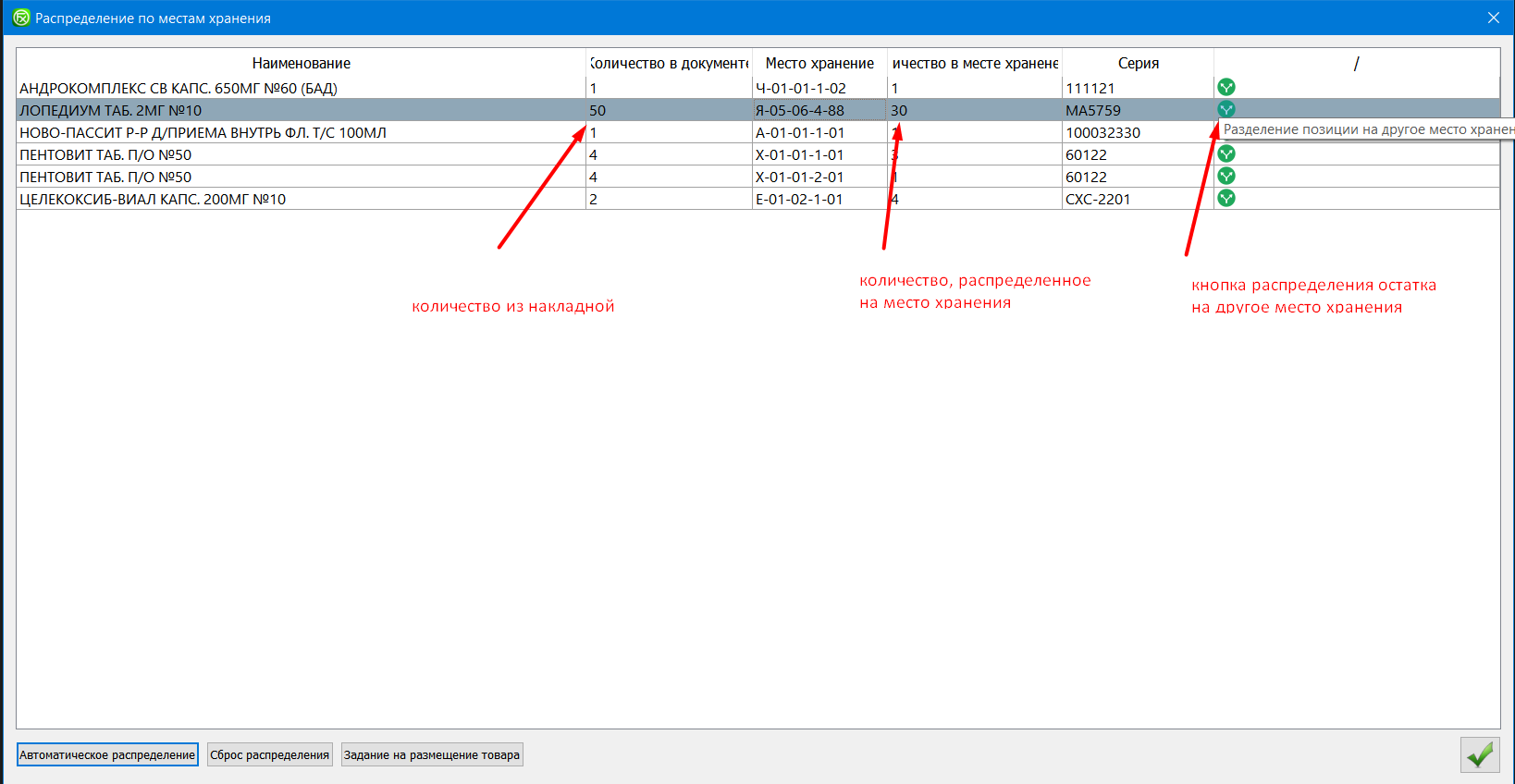The height and width of the screenshot is (784, 1515).
Task: Click split-position icon in АНДРОКОМПЛЕКС row
Action: point(1226,88)
